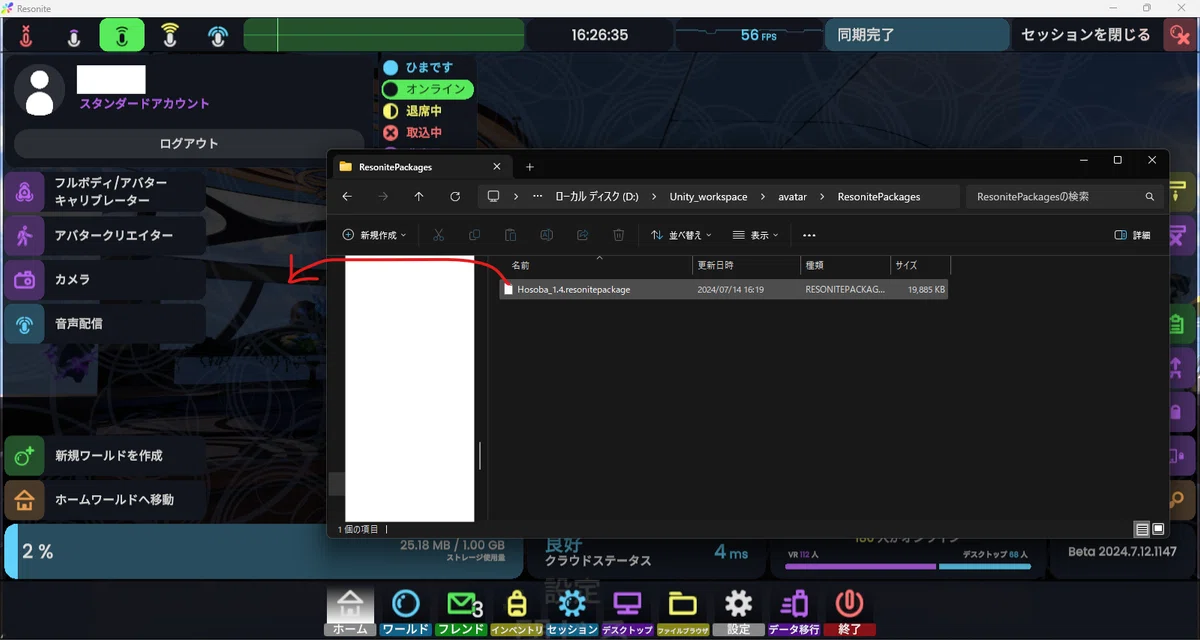Launch the カメラ tool
The image size is (1200, 640).
(x=105, y=280)
